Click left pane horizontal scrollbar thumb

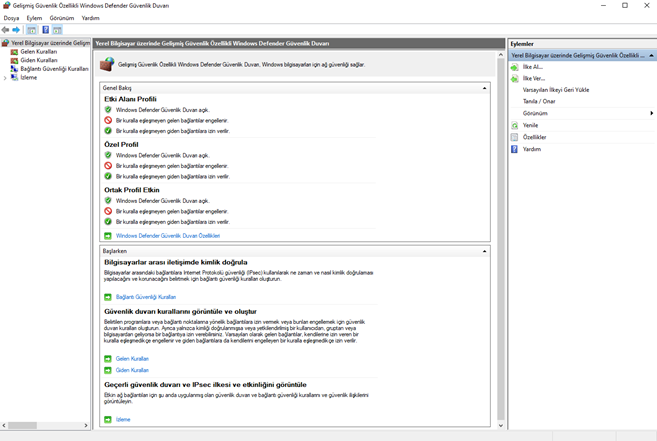(22, 425)
